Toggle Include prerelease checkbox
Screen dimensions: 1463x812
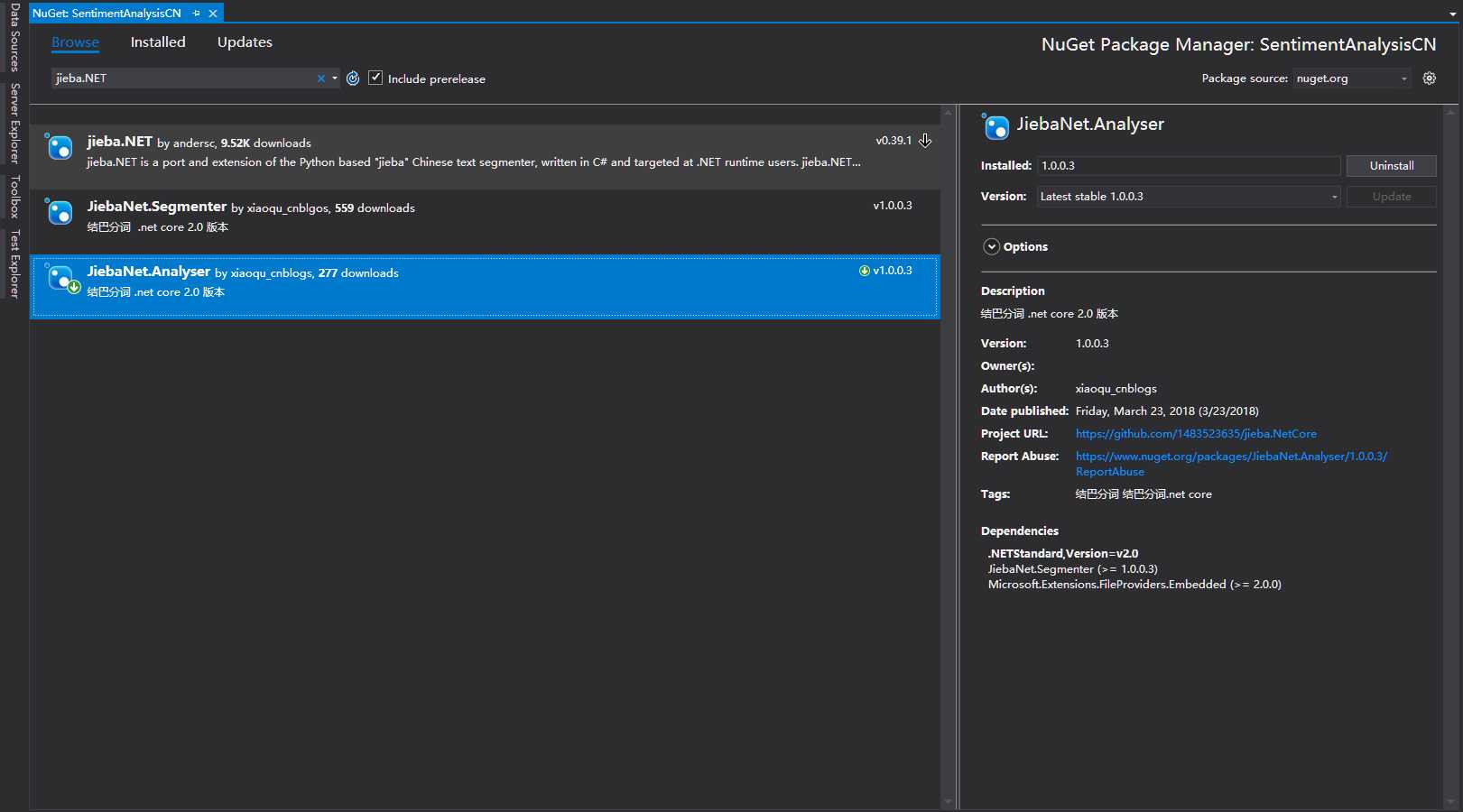(x=375, y=78)
